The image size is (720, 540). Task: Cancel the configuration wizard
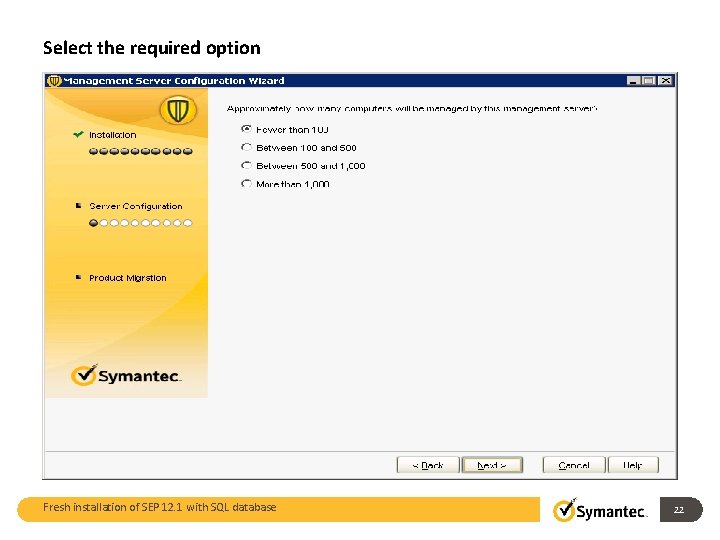pyautogui.click(x=574, y=465)
